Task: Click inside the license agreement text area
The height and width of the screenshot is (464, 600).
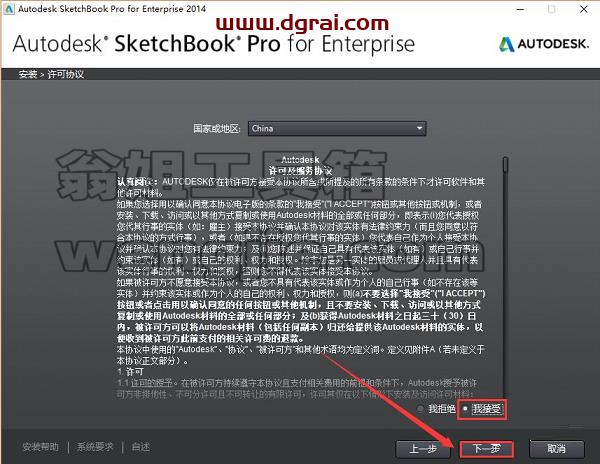Action: pyautogui.click(x=301, y=275)
